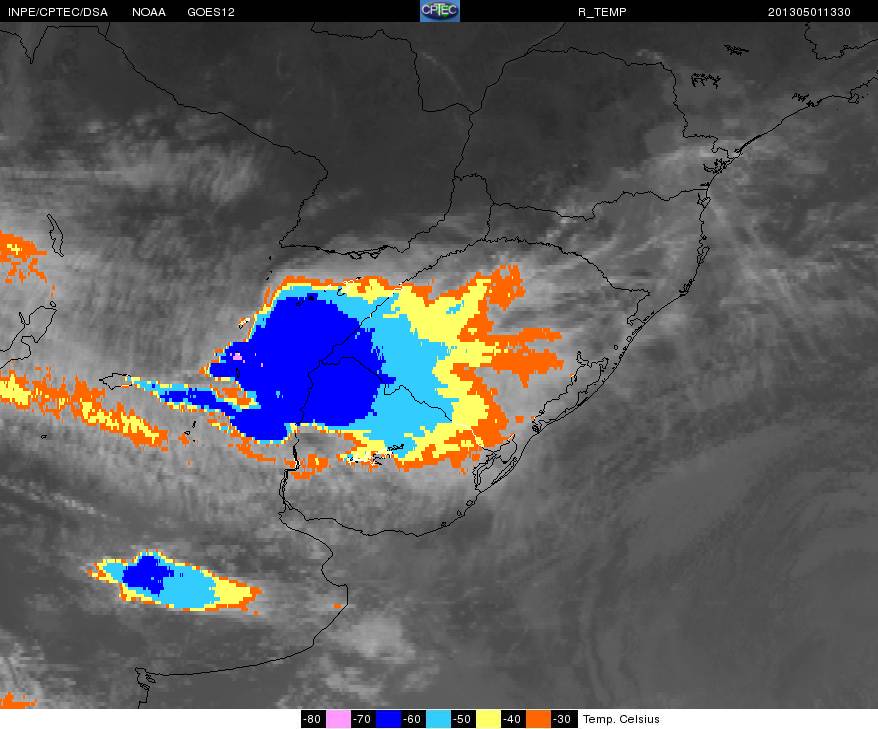Click the CPTEC logo in header
This screenshot has height=729, width=878.
(x=440, y=11)
